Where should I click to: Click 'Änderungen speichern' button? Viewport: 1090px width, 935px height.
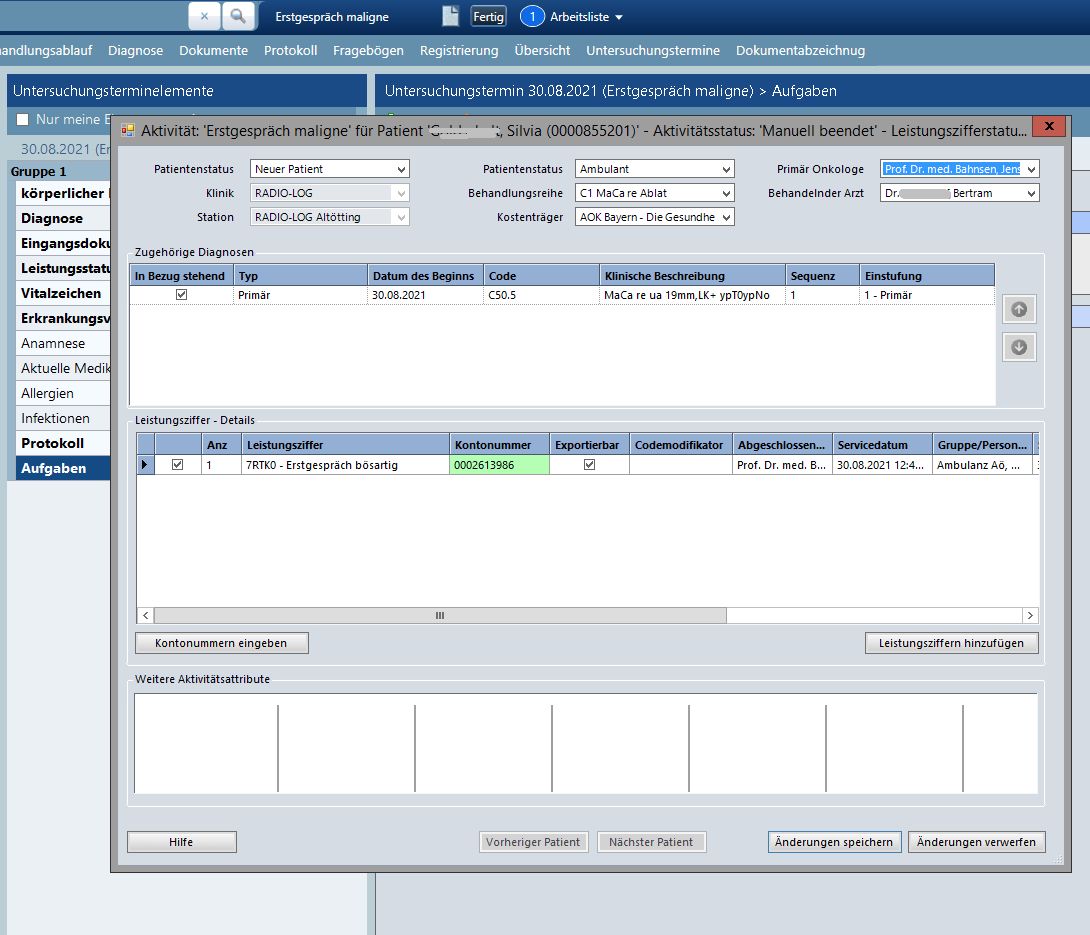pos(834,842)
